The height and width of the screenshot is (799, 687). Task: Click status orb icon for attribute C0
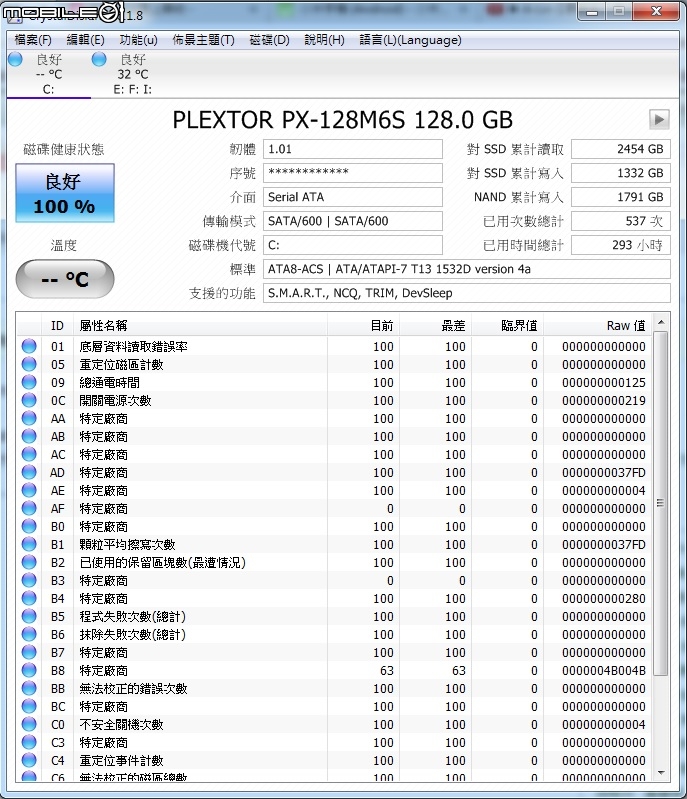[x=29, y=724]
